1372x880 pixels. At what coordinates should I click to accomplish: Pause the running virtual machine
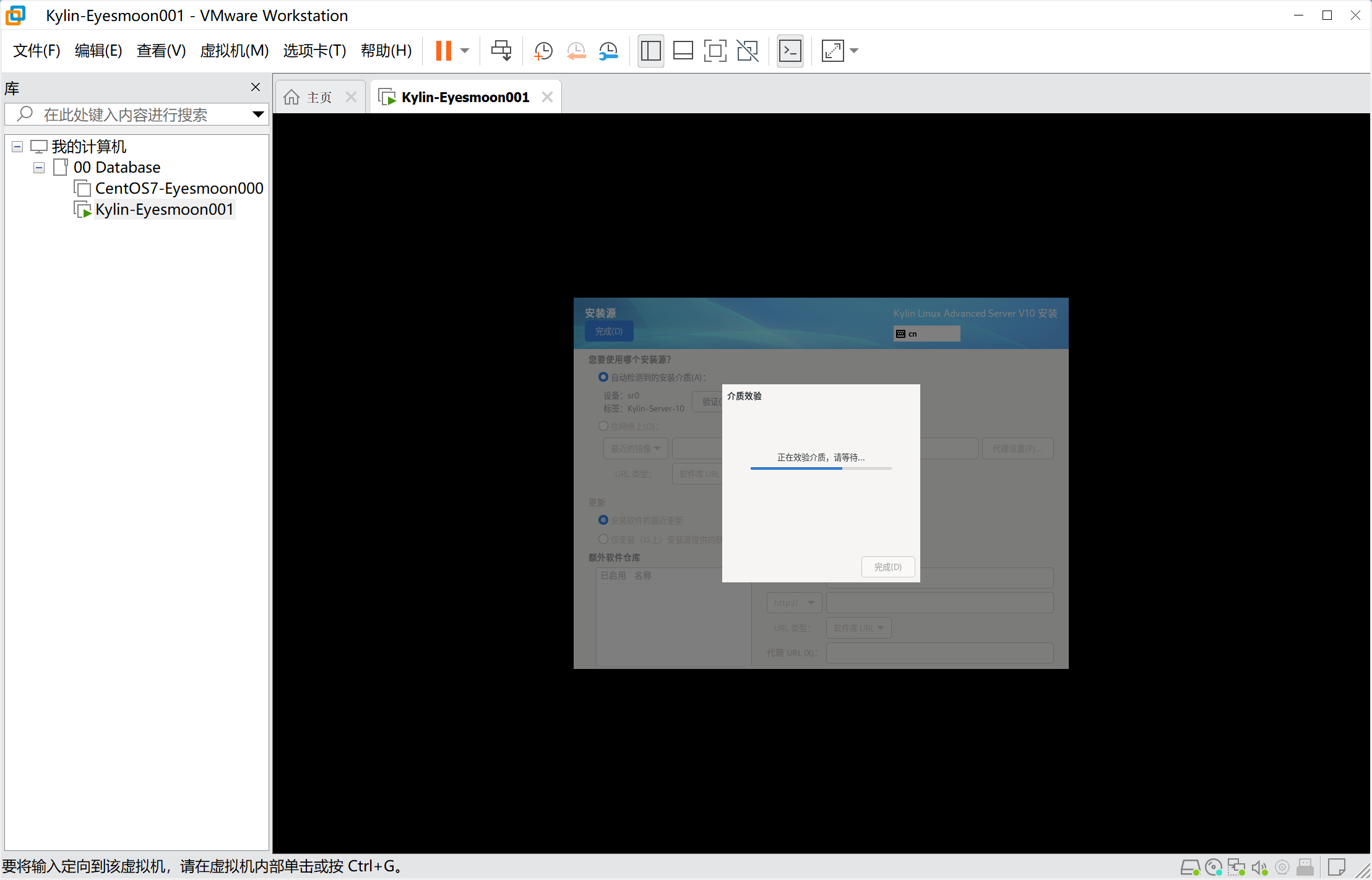tap(443, 51)
